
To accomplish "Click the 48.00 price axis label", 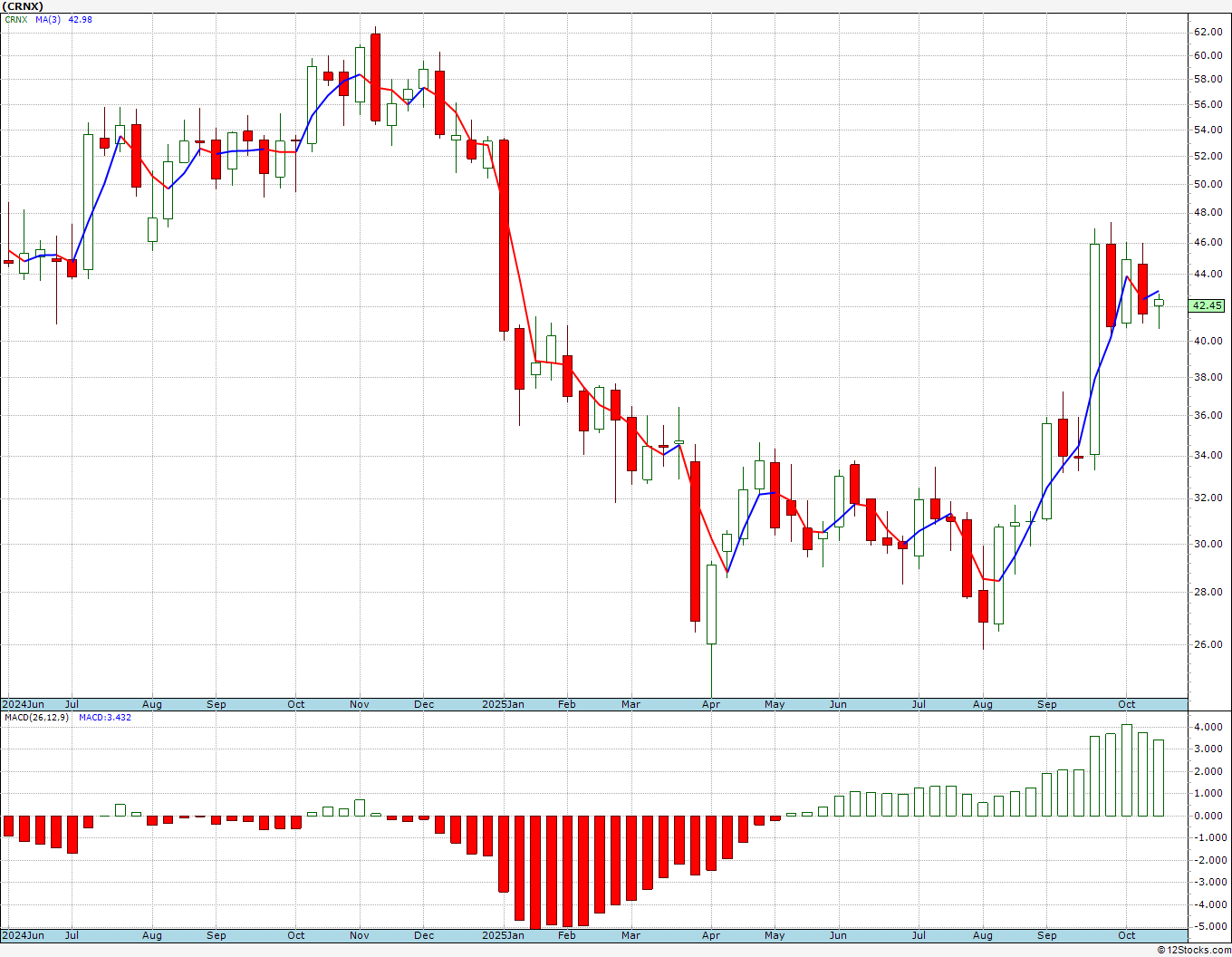I will coord(1208,213).
